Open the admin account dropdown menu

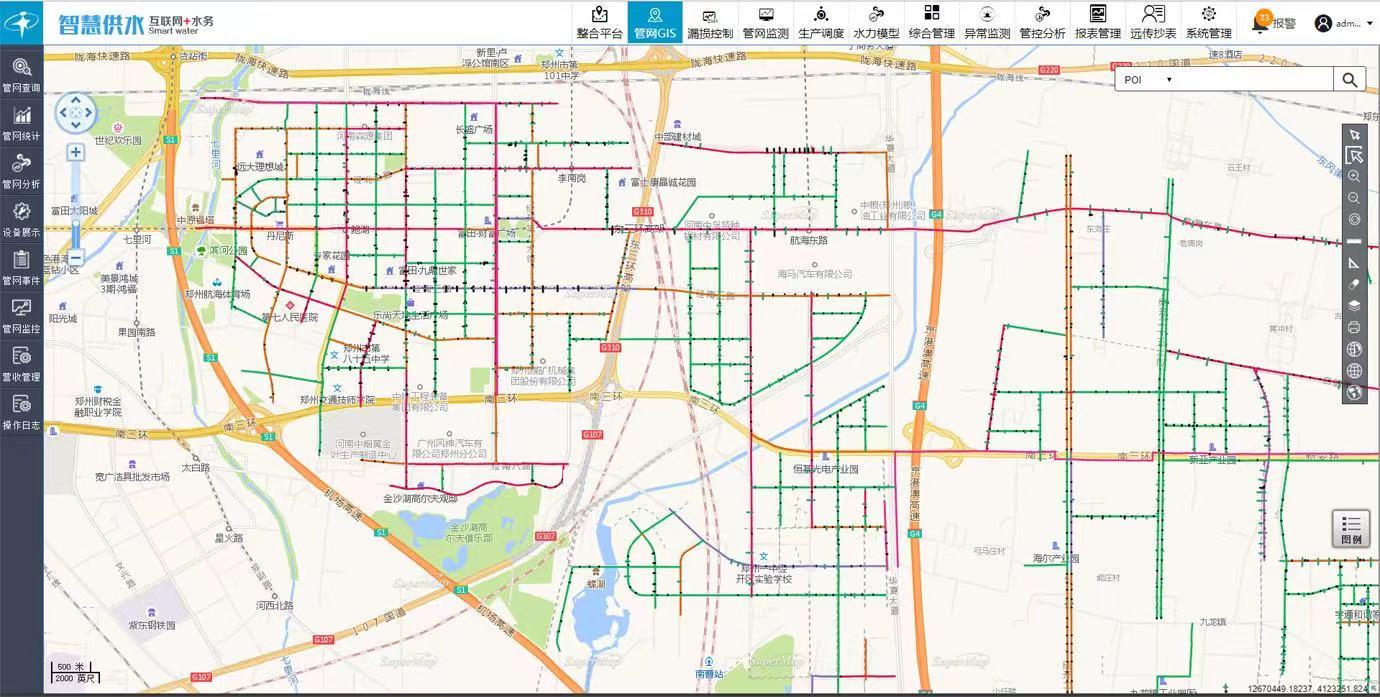(x=1344, y=23)
